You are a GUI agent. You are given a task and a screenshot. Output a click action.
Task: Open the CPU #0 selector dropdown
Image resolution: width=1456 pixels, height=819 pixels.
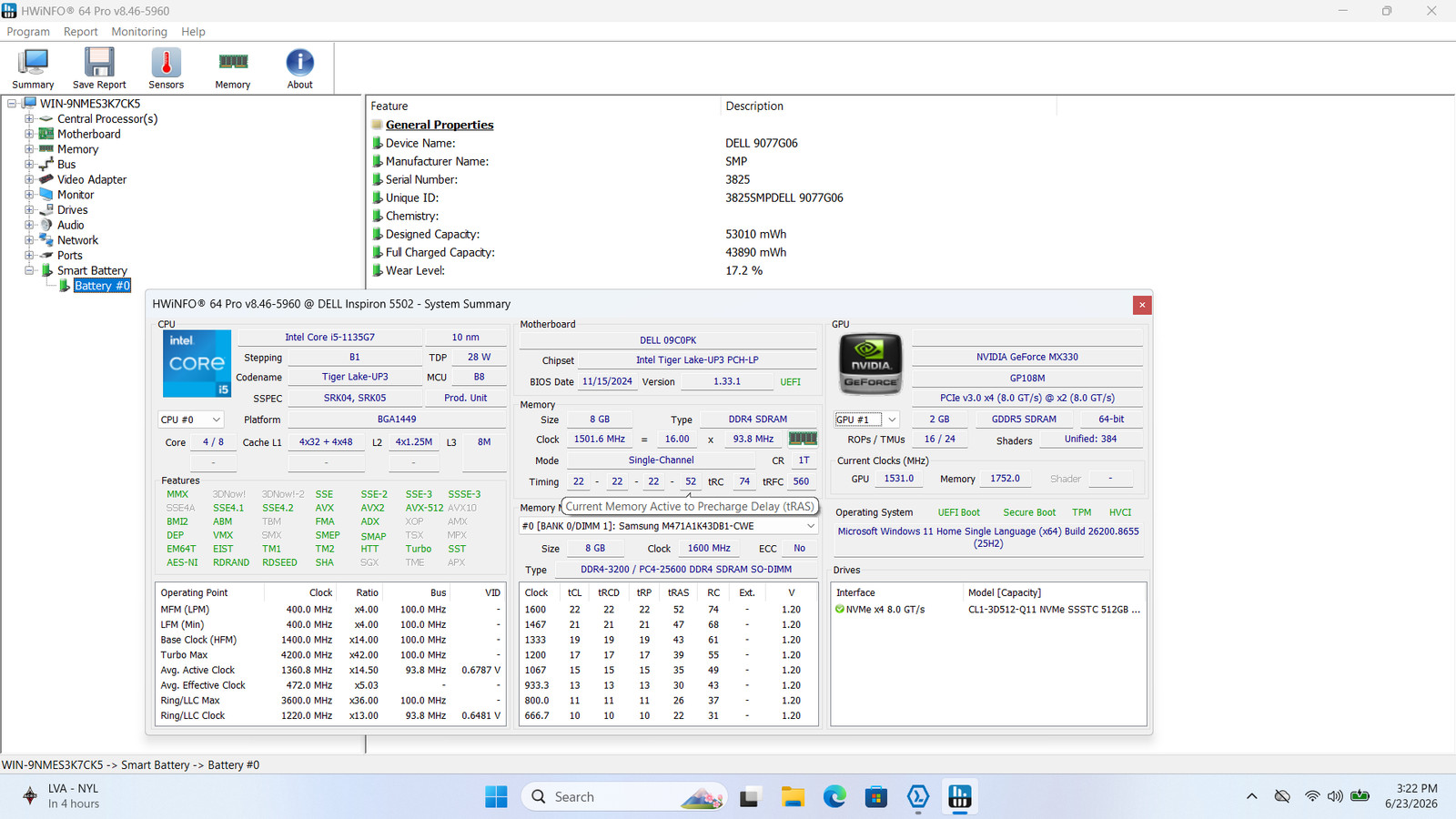click(x=190, y=420)
